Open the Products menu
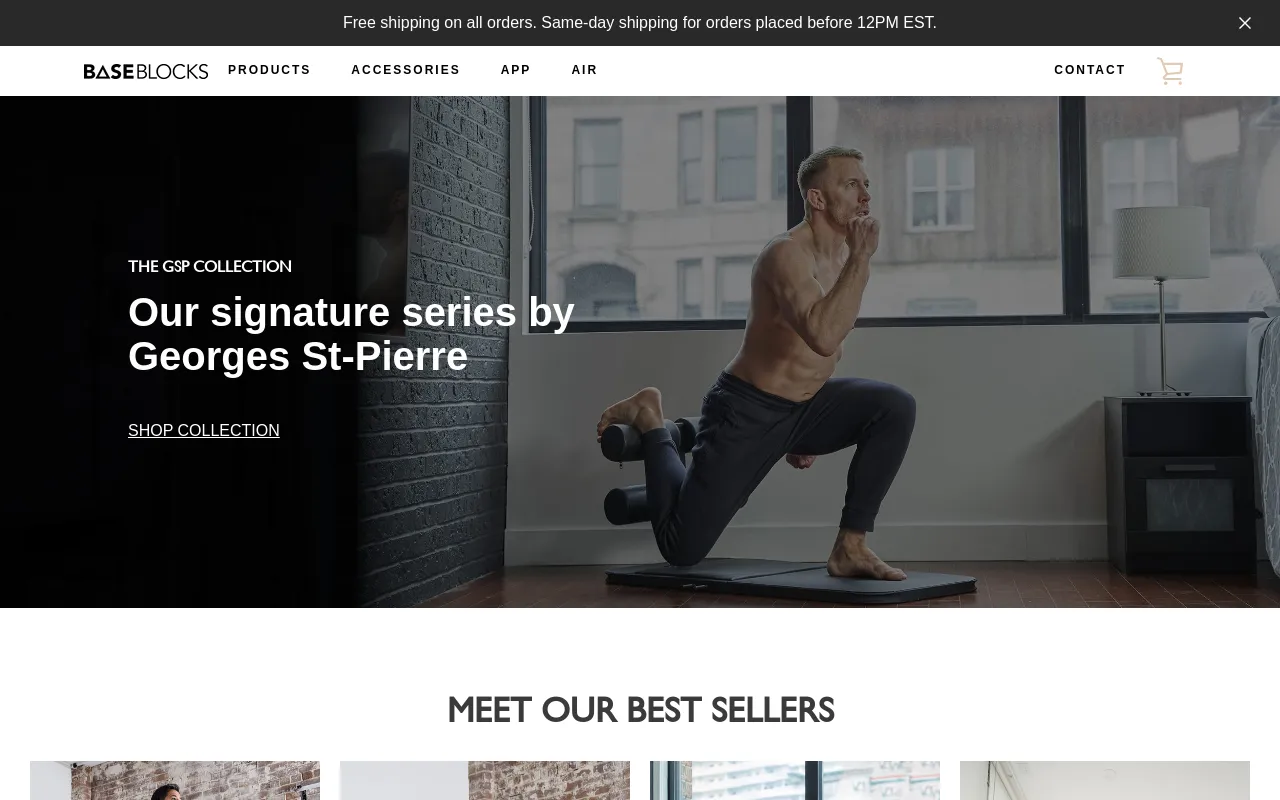Viewport: 1280px width, 800px height. pyautogui.click(x=269, y=70)
